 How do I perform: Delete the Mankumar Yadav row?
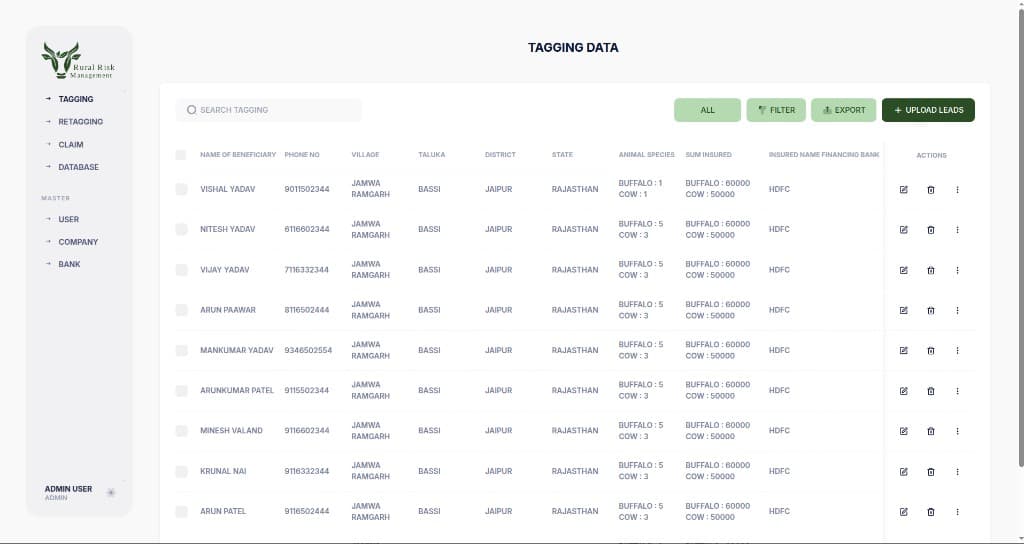pyautogui.click(x=931, y=351)
